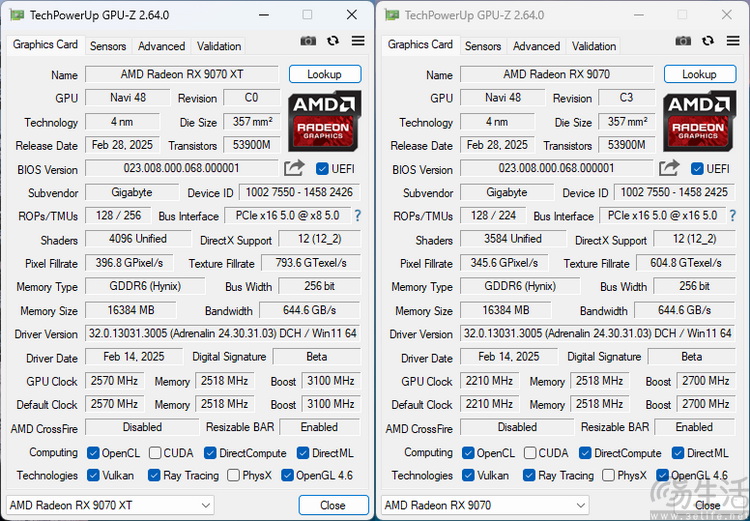Image resolution: width=750 pixels, height=521 pixels.
Task: Click Pixel Fillrate value '345.6 GPixel/s'
Action: pos(504,263)
